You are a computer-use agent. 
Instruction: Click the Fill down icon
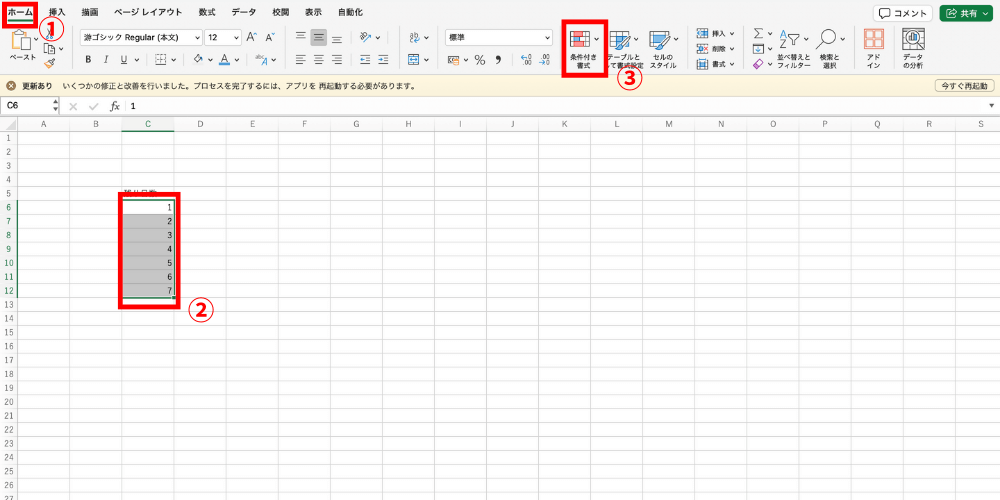[758, 49]
